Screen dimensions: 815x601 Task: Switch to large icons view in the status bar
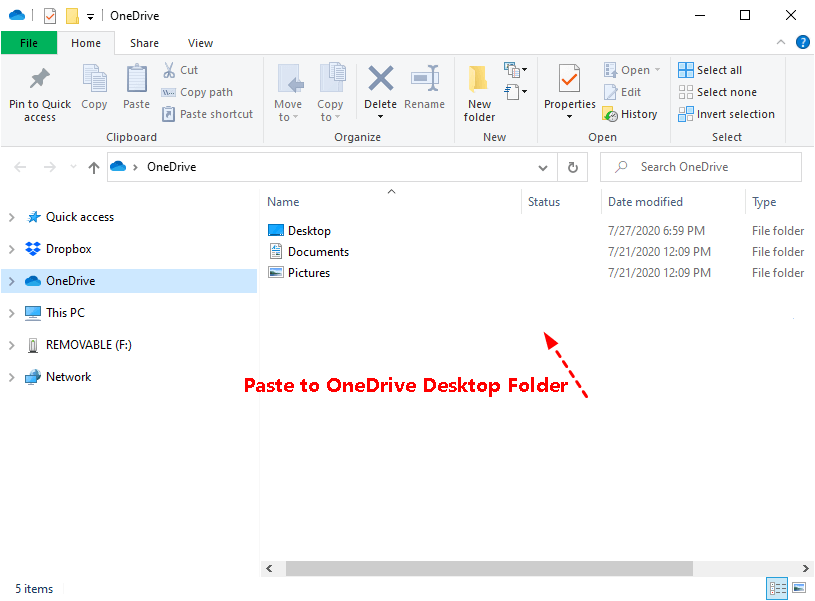coord(798,588)
